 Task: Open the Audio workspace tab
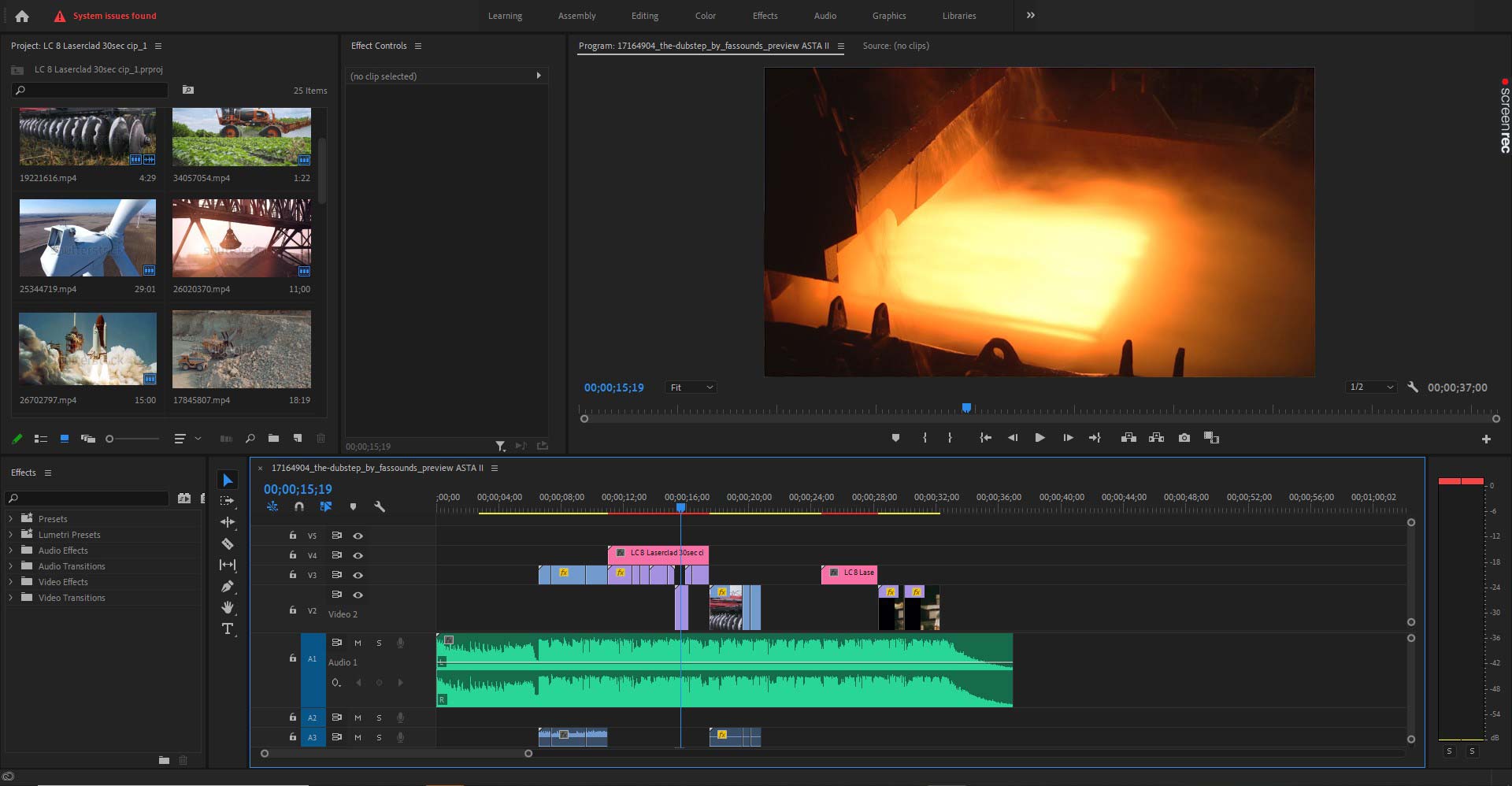[825, 16]
